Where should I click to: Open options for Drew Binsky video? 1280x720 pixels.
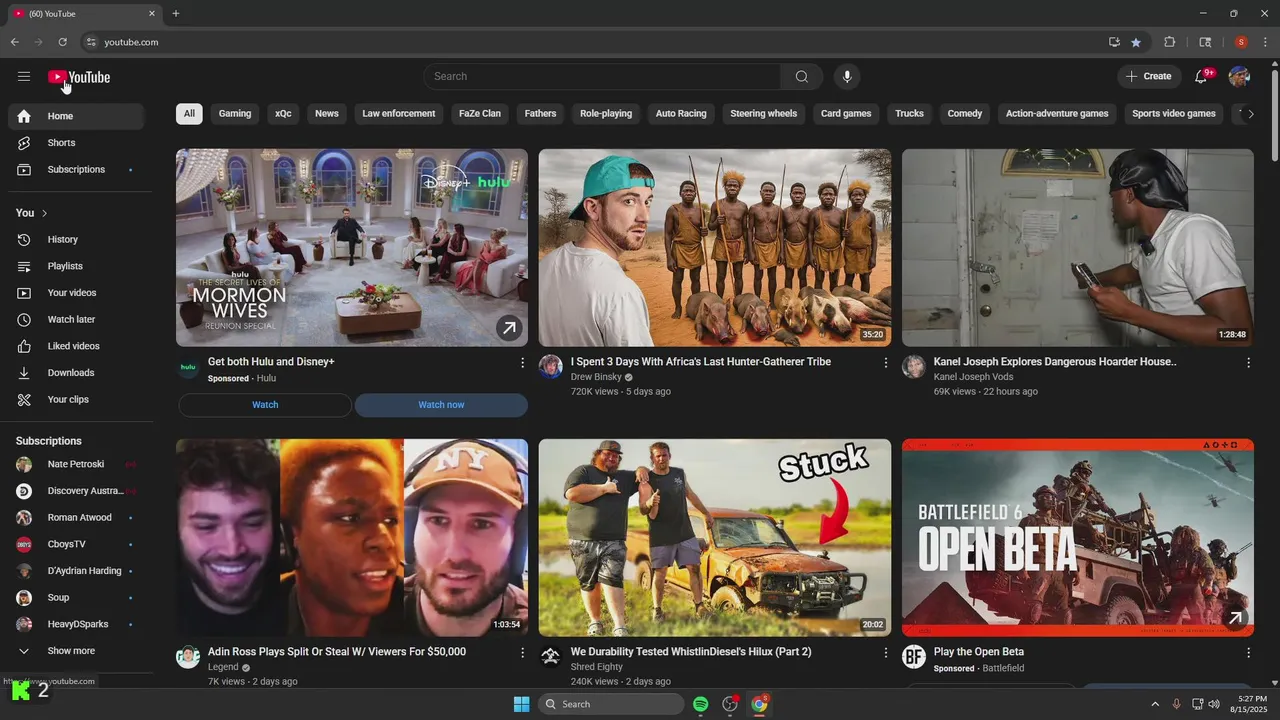pyautogui.click(x=885, y=363)
